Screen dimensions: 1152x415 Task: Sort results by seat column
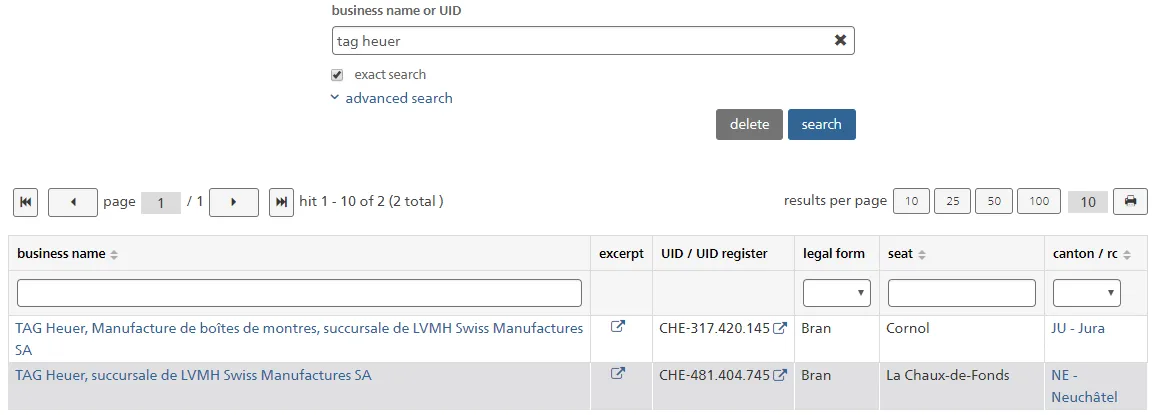click(x=922, y=254)
